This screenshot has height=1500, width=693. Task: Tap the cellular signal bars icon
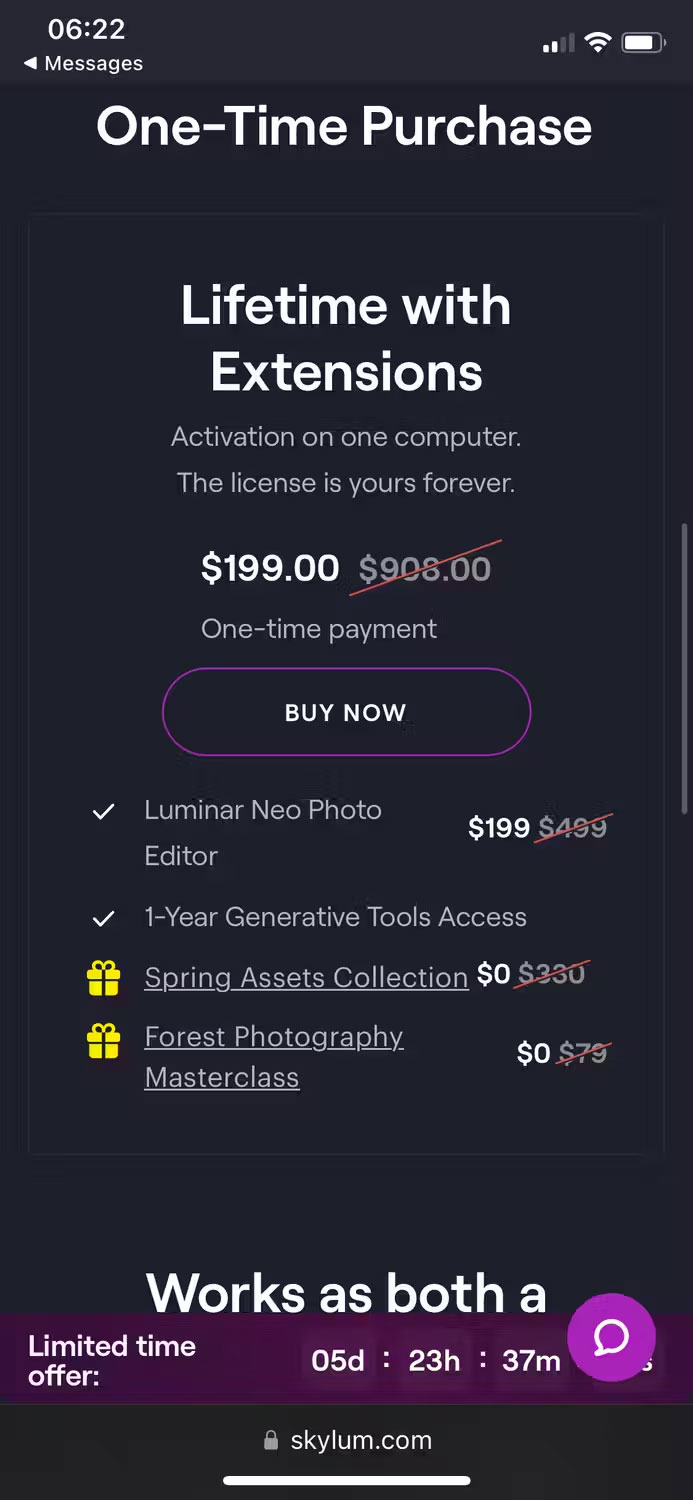pos(558,43)
